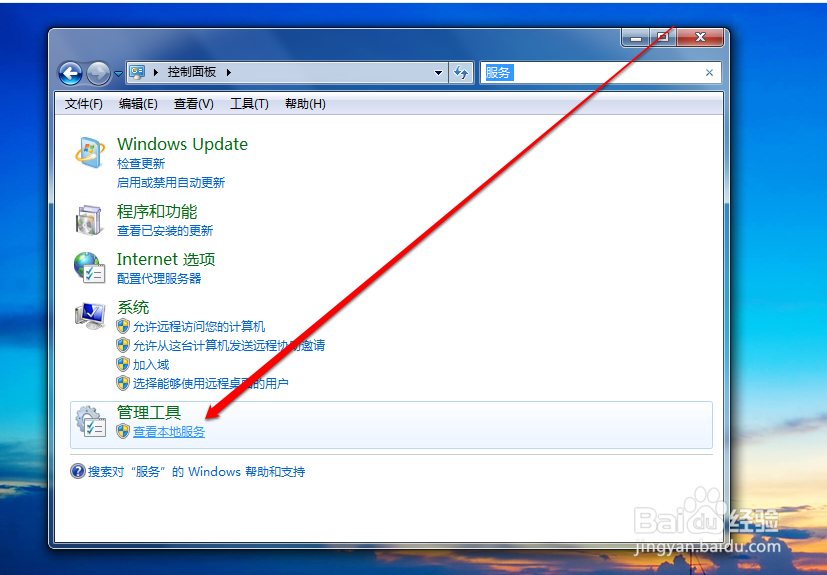Open the 文件(F) menu
This screenshot has height=575, width=827.
coord(83,104)
